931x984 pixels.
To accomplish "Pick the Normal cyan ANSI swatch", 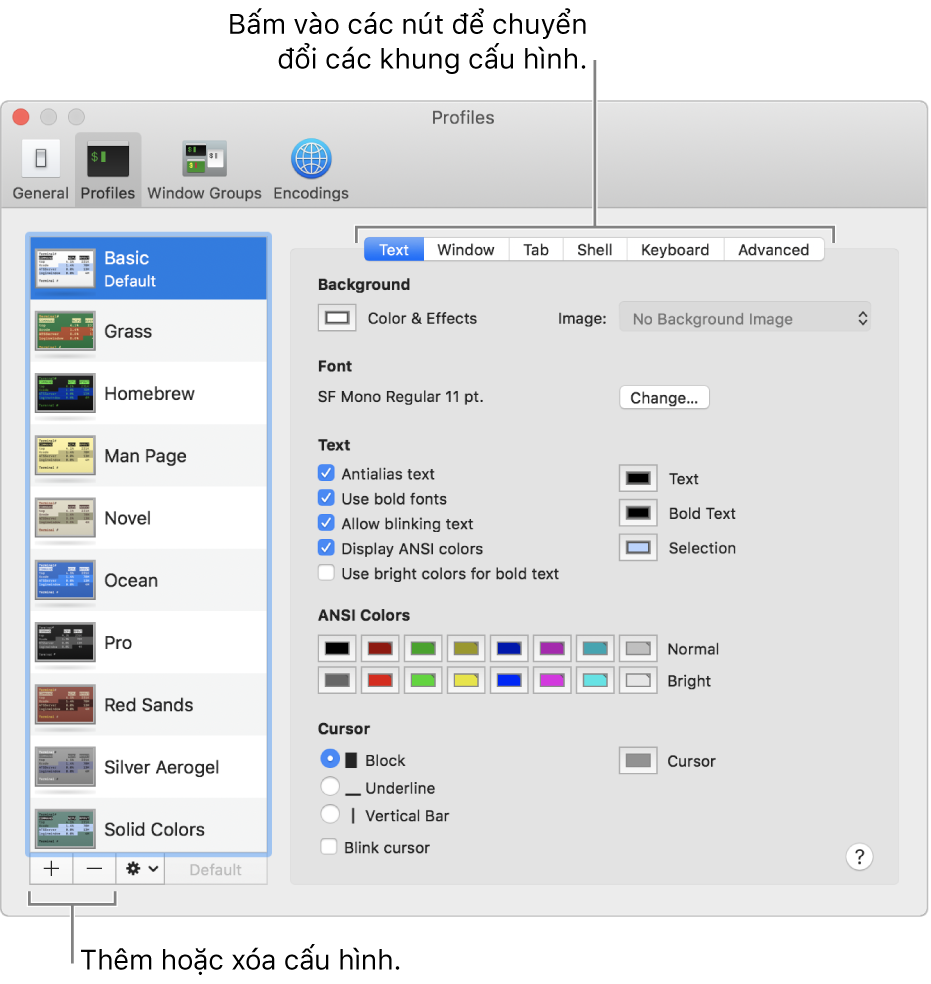I will tap(595, 648).
